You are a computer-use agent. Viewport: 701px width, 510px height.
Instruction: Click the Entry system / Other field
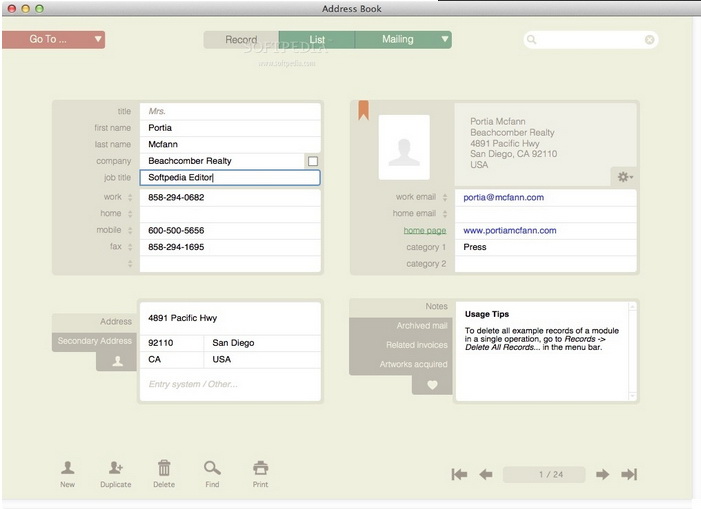click(x=230, y=384)
